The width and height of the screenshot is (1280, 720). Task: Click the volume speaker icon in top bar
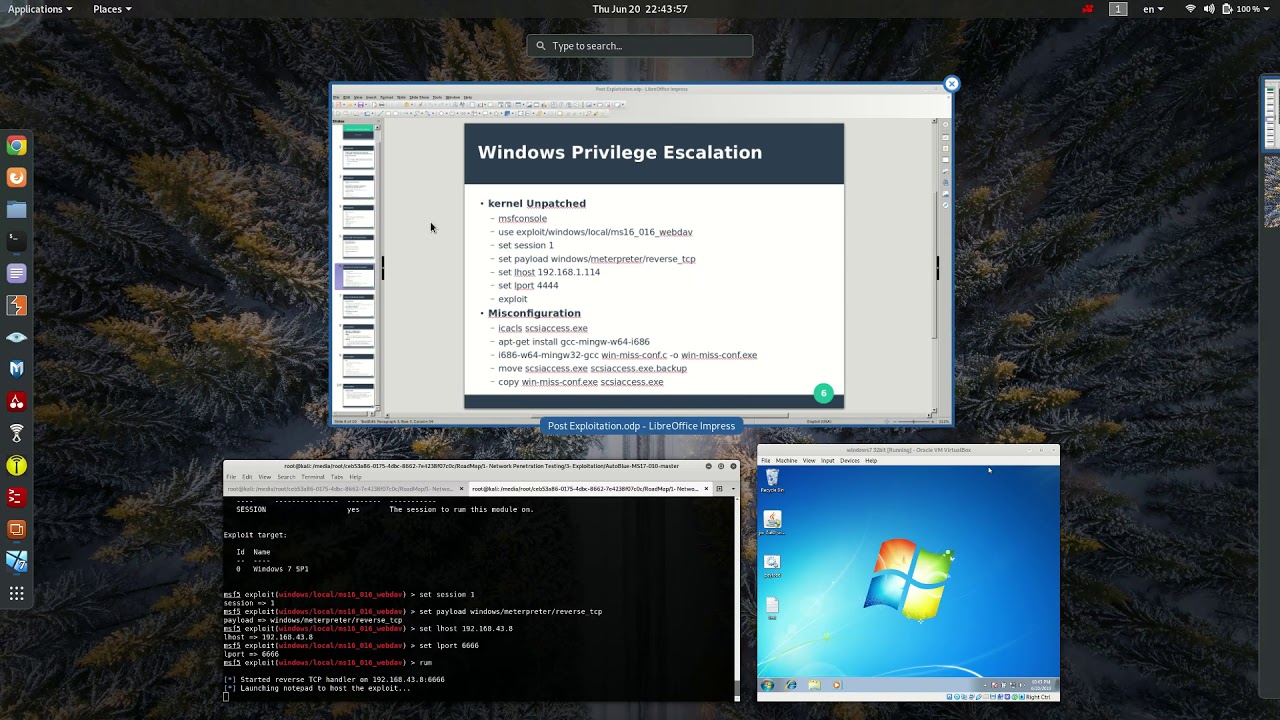pyautogui.click(x=1209, y=9)
